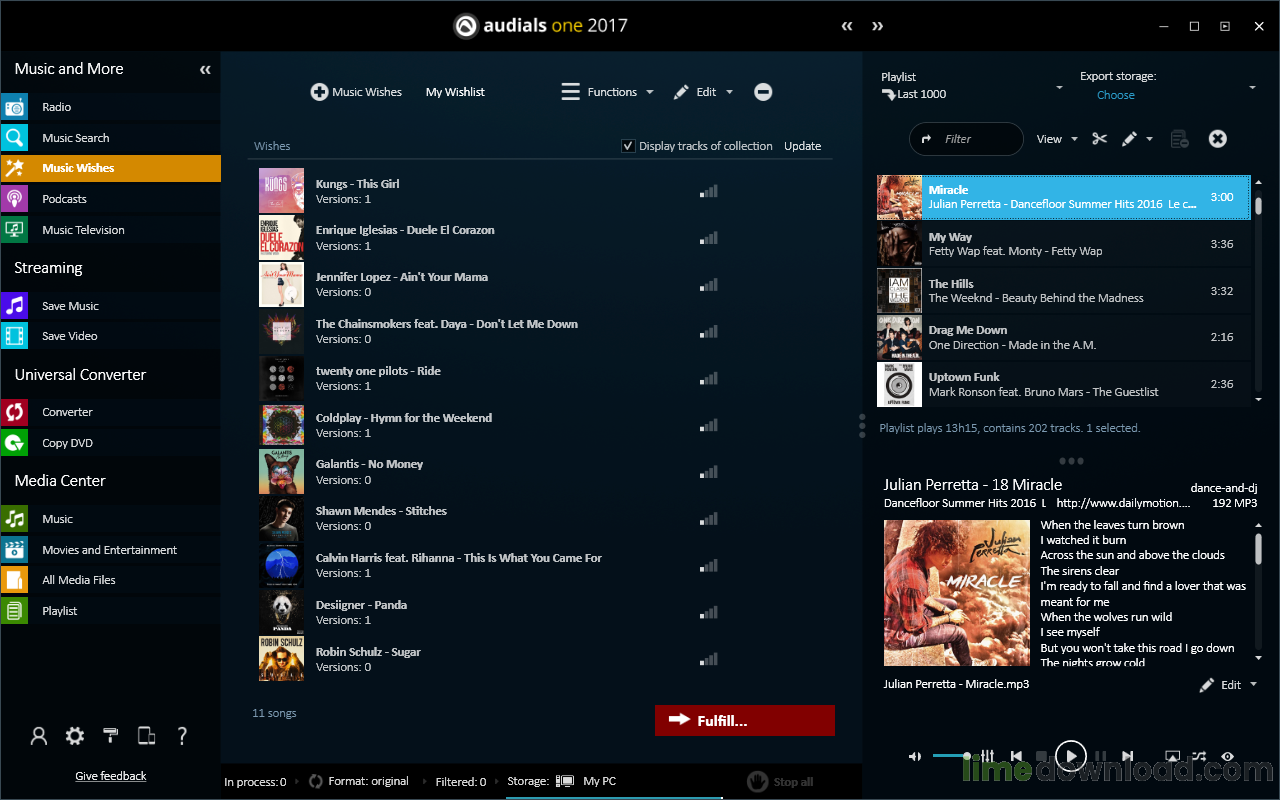Open the View dropdown above the playlist
The image size is (1280, 800).
pos(1053,139)
